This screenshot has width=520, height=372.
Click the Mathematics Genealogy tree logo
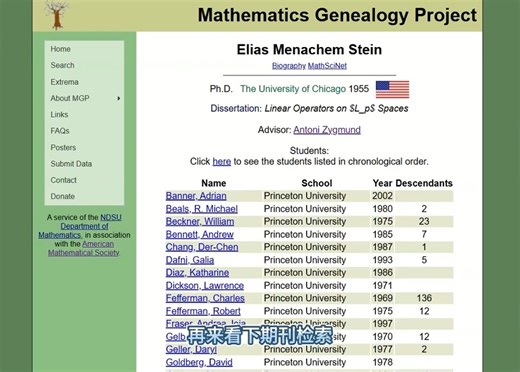tap(57, 15)
